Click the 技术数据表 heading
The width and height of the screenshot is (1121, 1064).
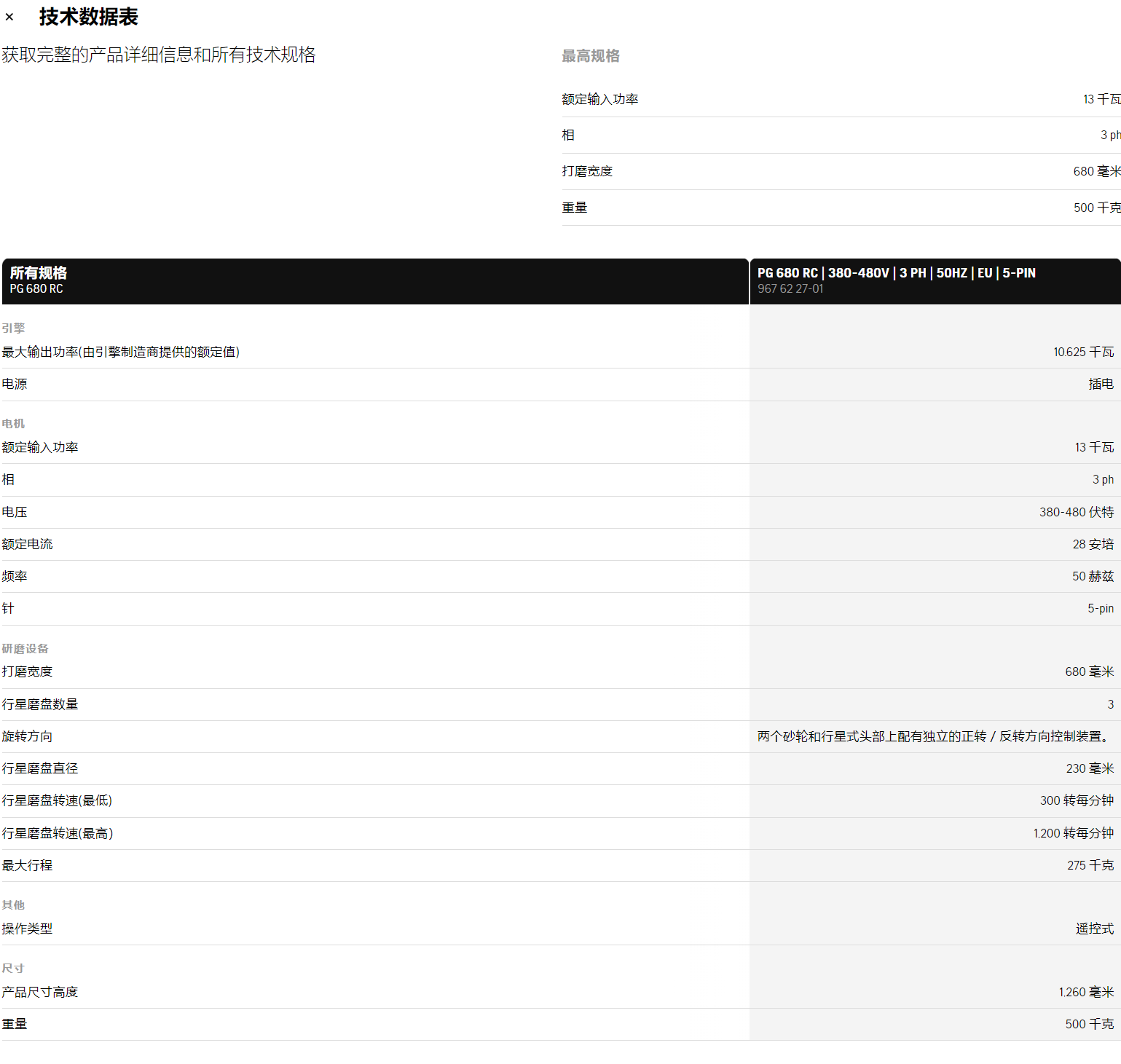[88, 17]
